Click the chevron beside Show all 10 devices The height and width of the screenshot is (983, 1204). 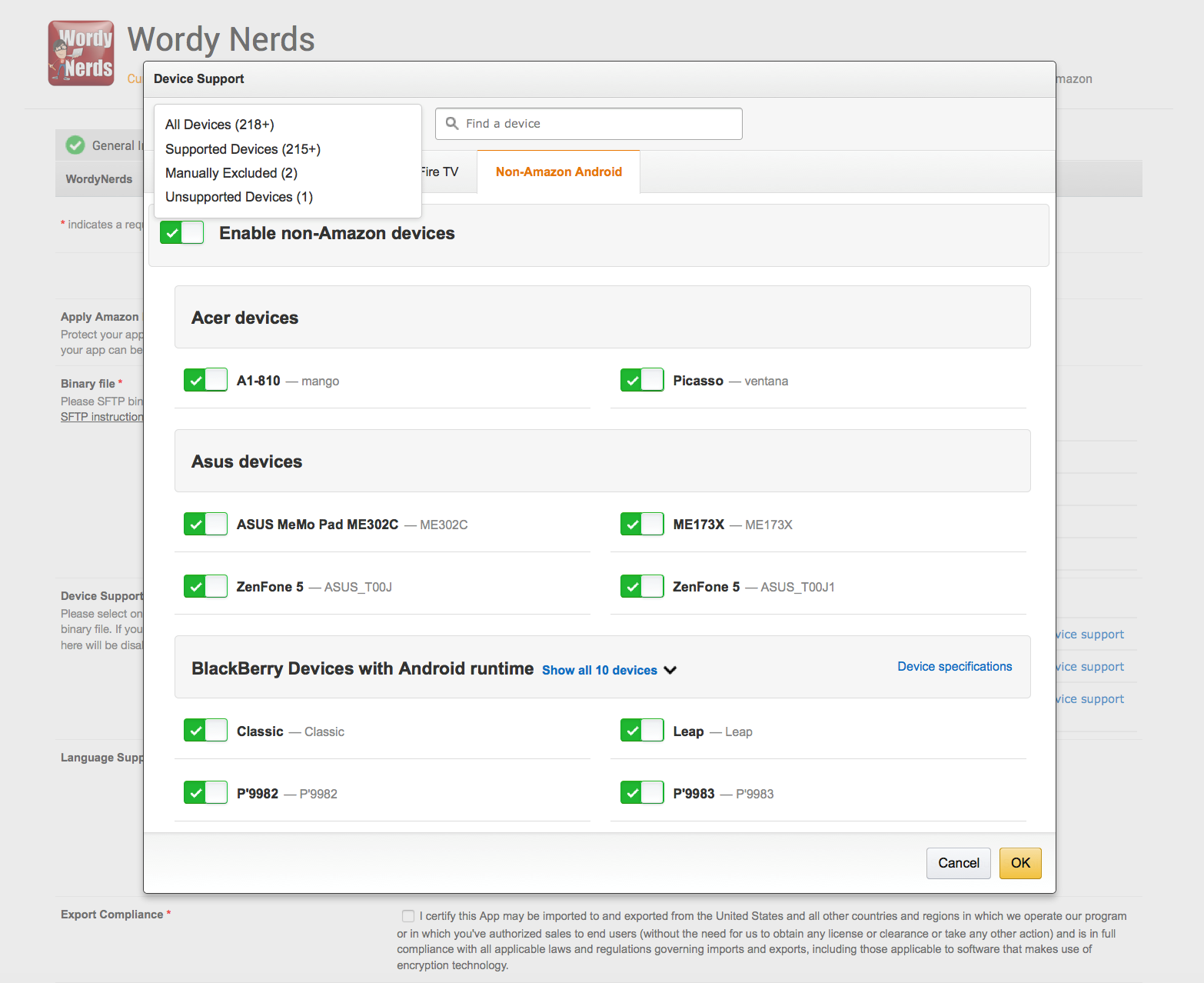[x=670, y=670]
